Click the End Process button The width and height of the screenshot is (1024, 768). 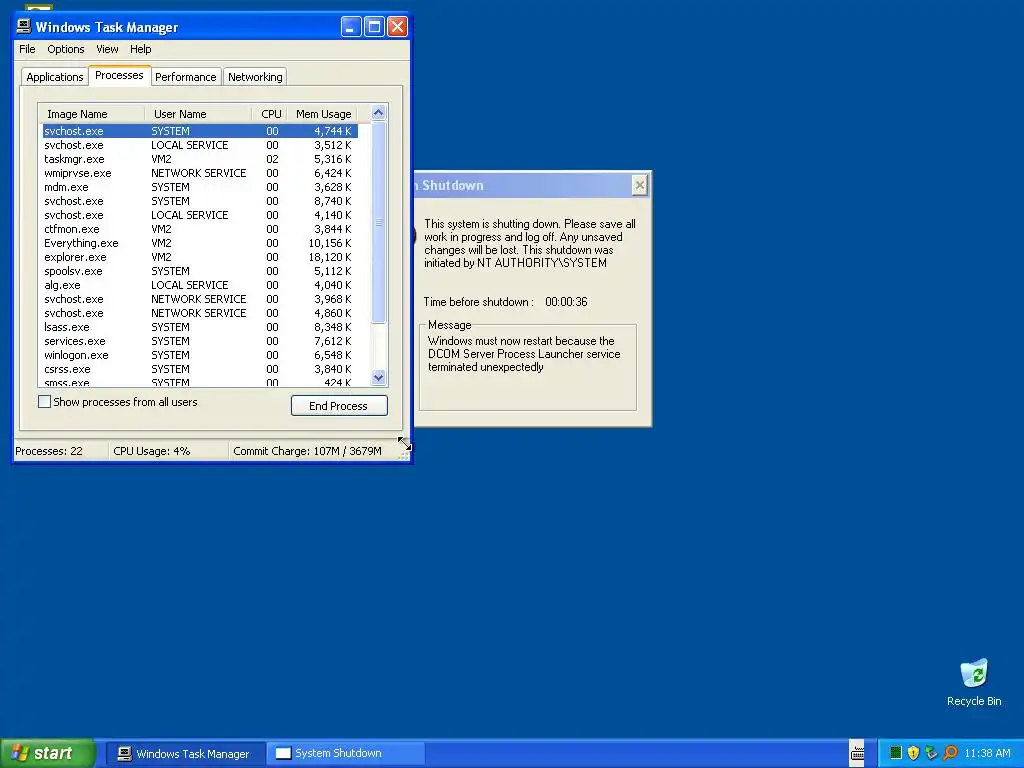click(x=339, y=406)
